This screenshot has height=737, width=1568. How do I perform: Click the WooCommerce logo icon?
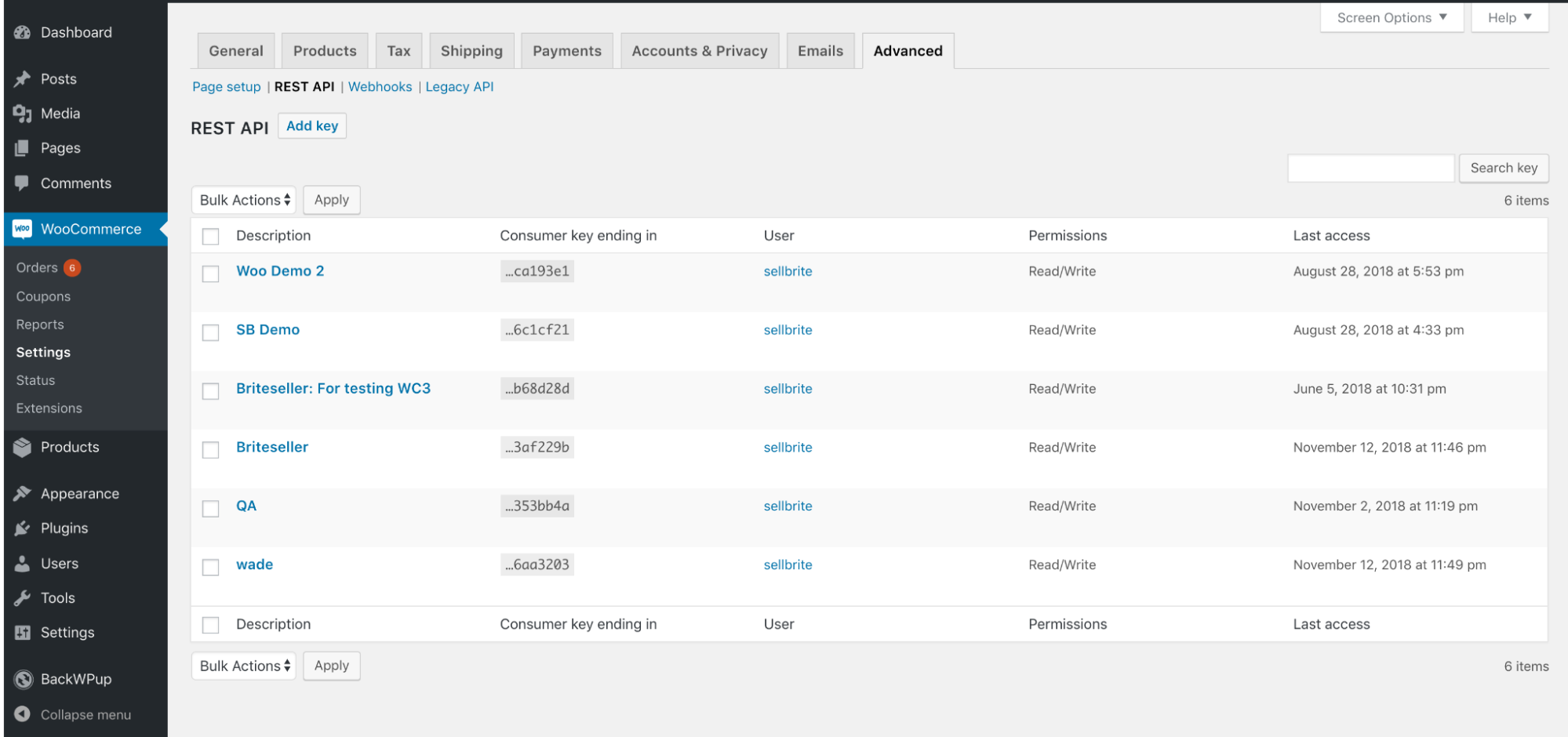23,229
